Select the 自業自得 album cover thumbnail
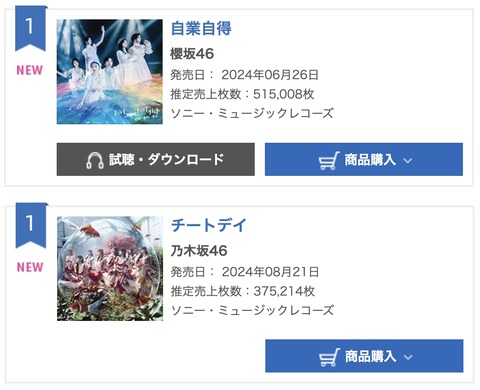The height and width of the screenshot is (390, 480). click(x=110, y=72)
